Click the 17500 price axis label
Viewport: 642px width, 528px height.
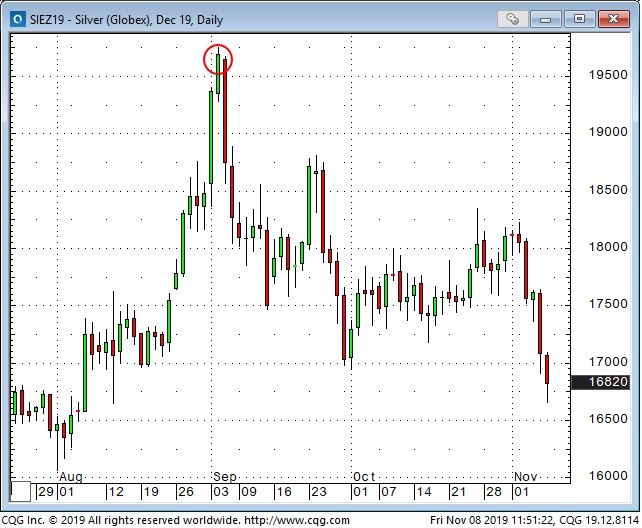point(608,304)
